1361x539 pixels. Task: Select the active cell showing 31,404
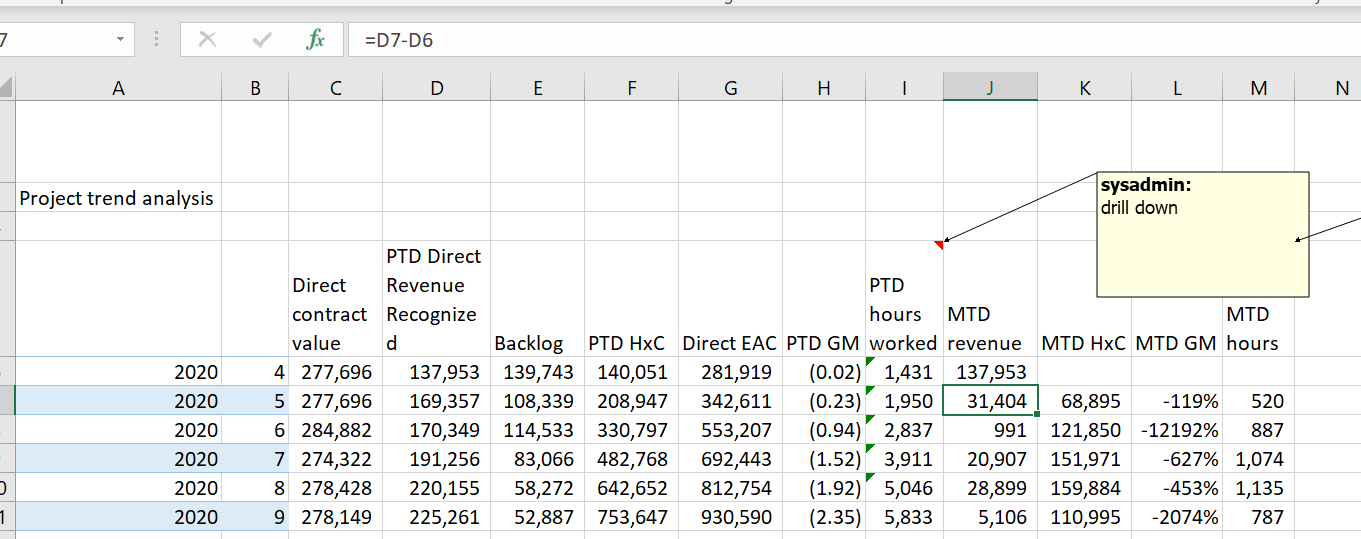click(990, 400)
